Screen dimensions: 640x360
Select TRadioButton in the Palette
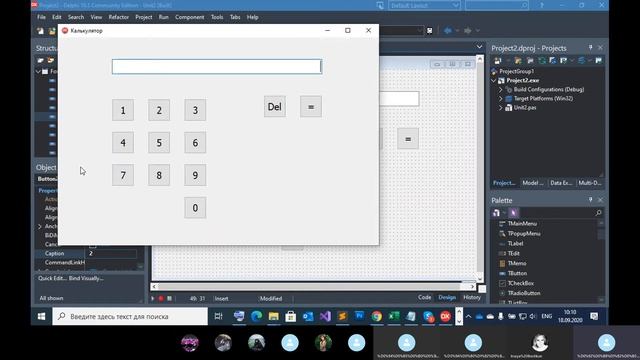524,293
